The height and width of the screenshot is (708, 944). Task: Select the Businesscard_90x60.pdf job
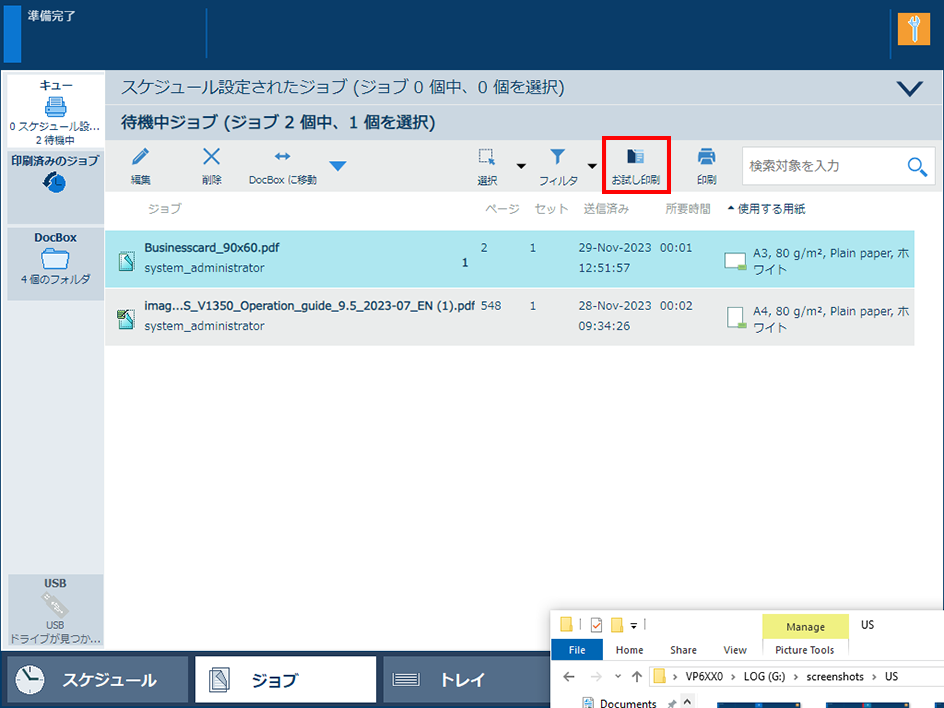(509, 259)
